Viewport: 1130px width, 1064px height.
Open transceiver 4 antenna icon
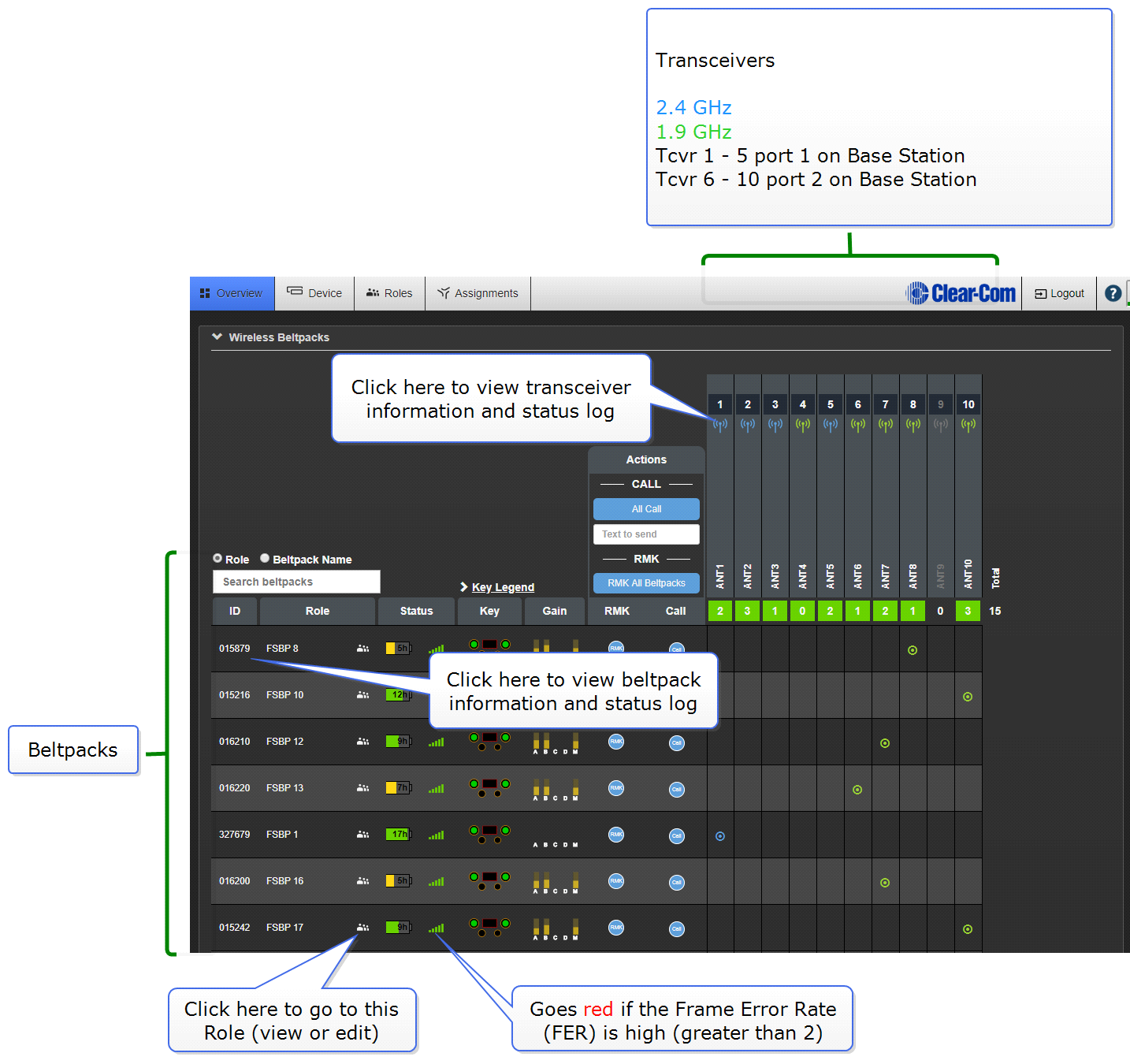(x=803, y=425)
